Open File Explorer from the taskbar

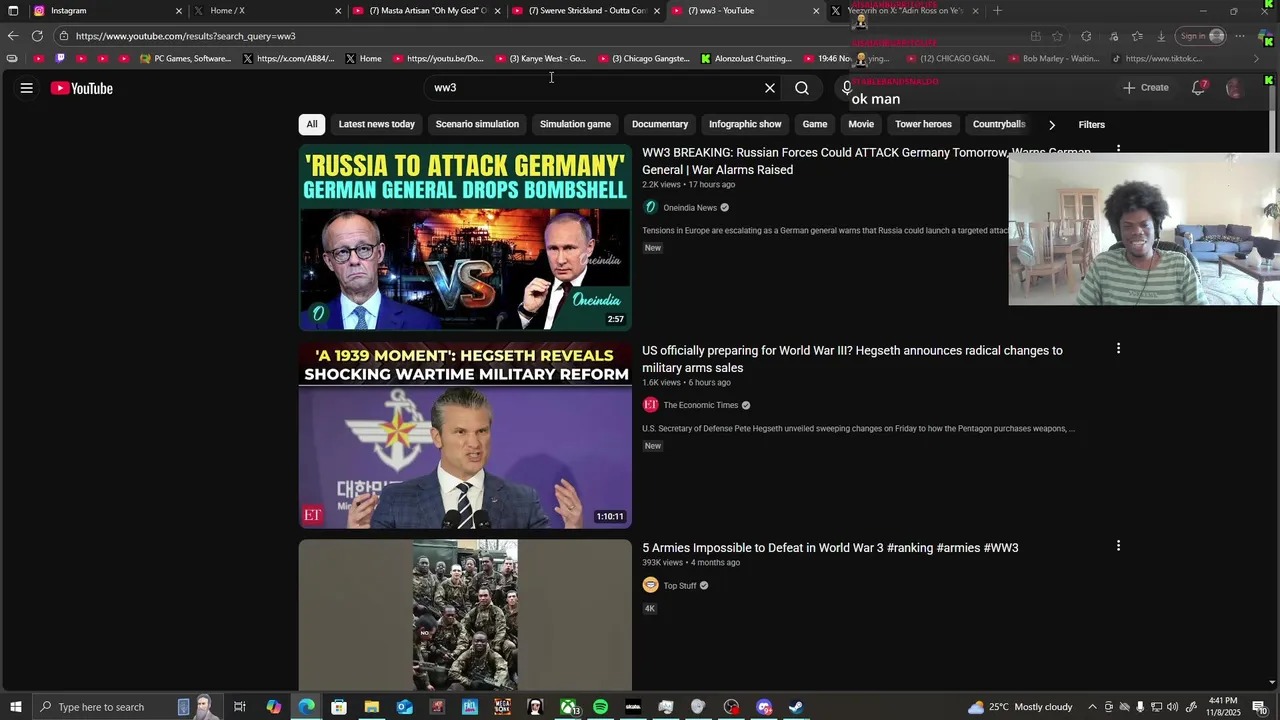(371, 707)
